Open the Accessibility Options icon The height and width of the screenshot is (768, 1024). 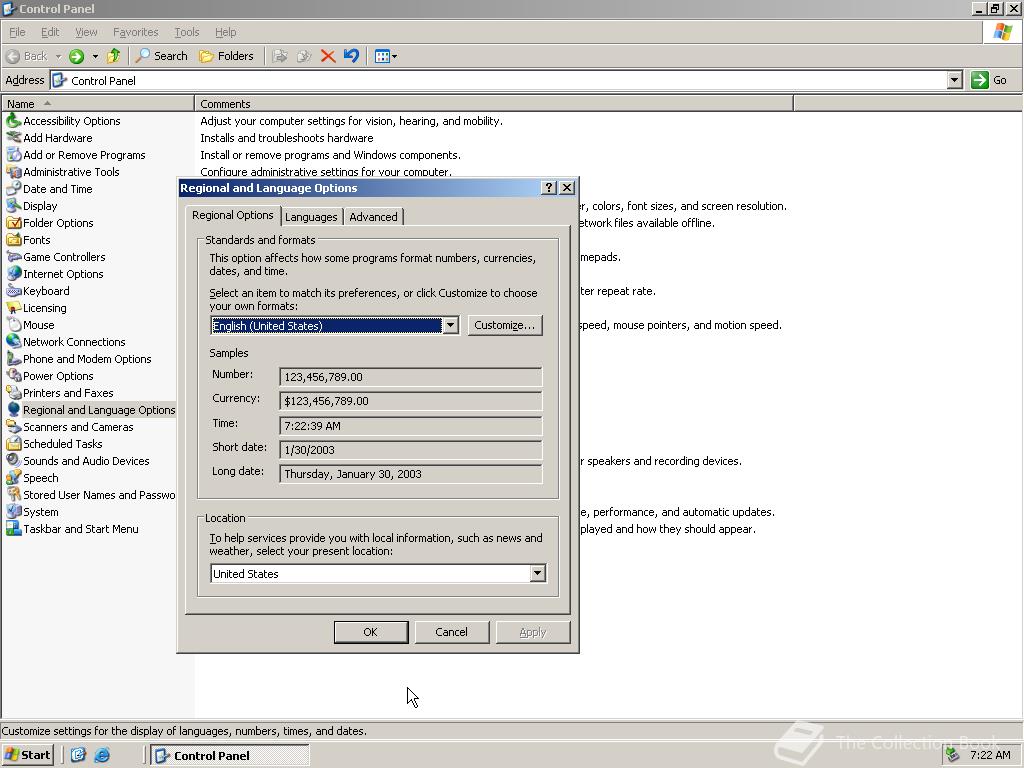pos(13,121)
